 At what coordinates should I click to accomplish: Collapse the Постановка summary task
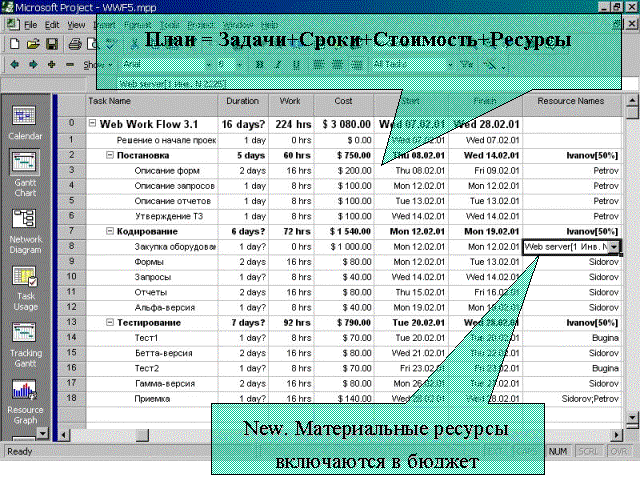coord(110,155)
